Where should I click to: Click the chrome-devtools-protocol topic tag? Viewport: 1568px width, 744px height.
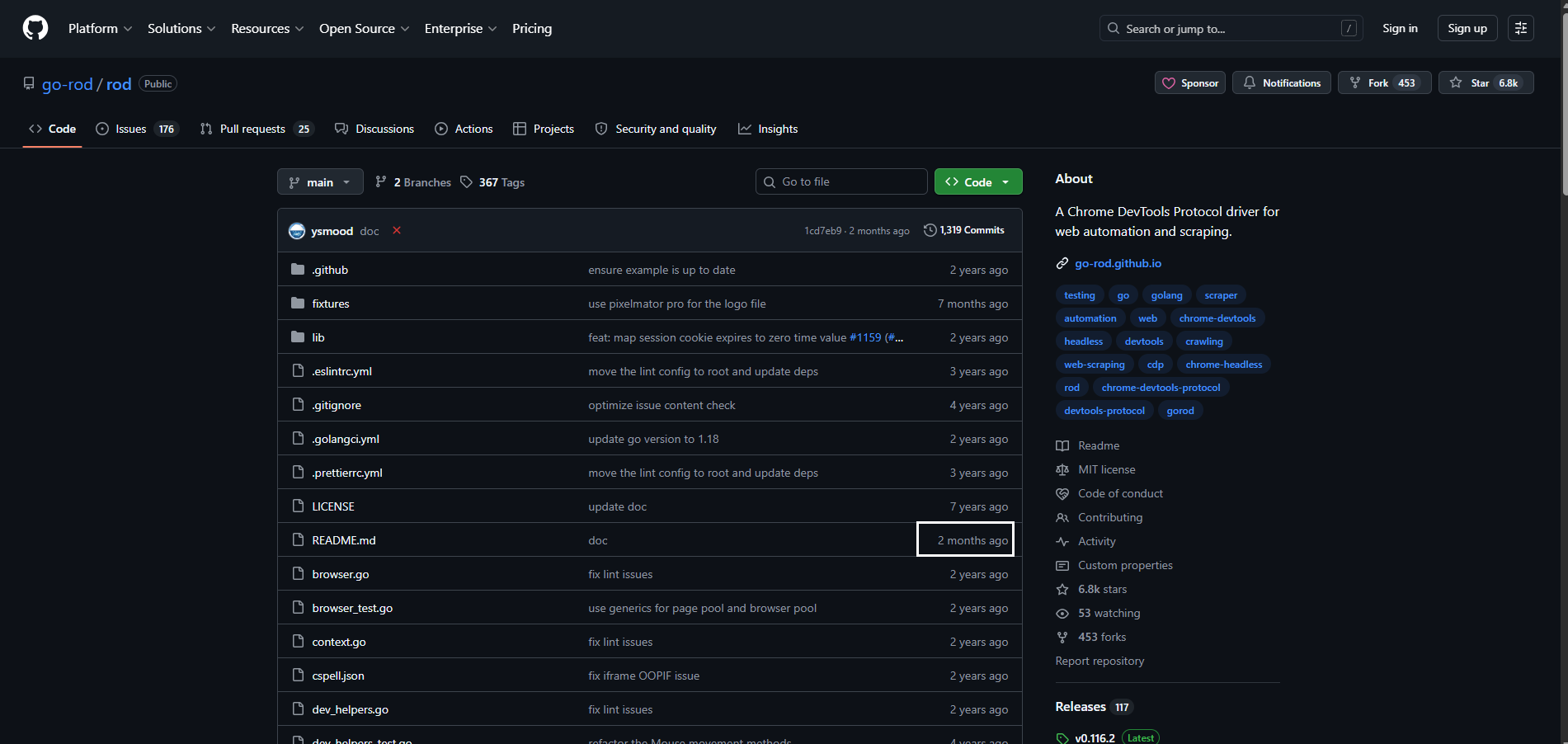point(1161,388)
